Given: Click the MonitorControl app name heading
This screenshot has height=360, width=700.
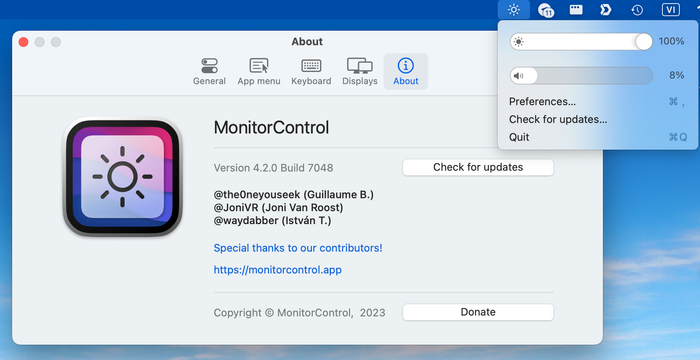Looking at the screenshot, I should [x=271, y=128].
